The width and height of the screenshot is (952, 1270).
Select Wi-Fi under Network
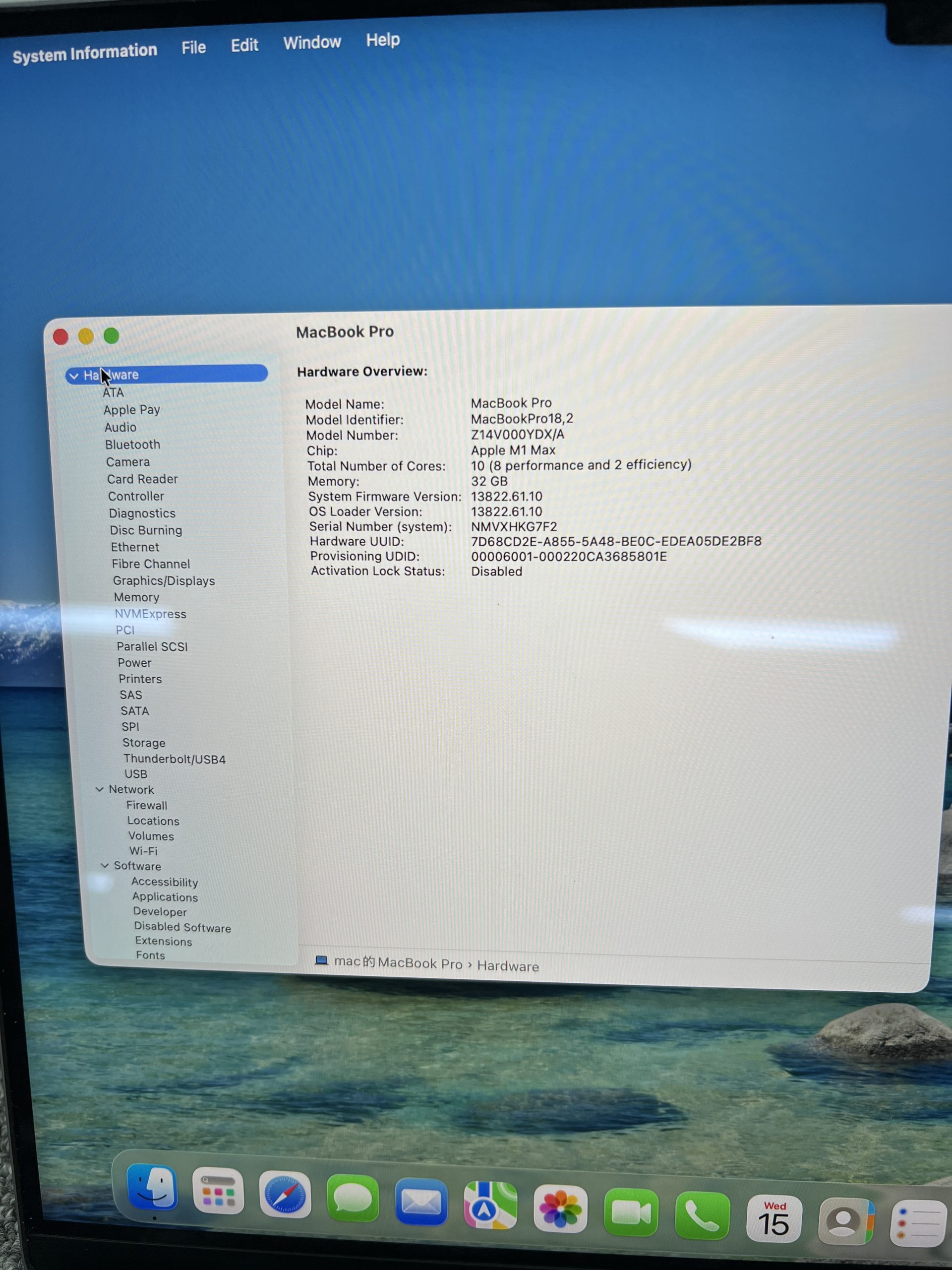(143, 851)
